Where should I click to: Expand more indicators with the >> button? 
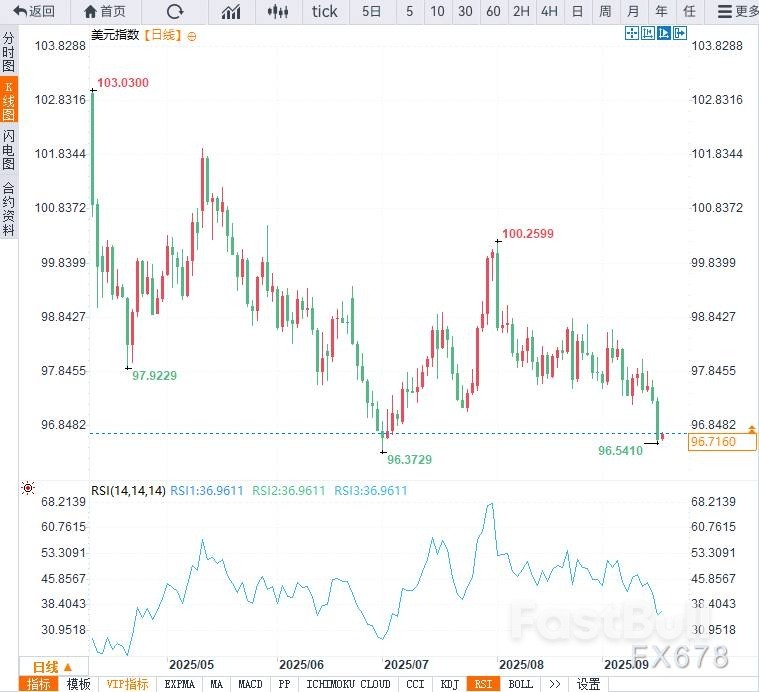554,684
